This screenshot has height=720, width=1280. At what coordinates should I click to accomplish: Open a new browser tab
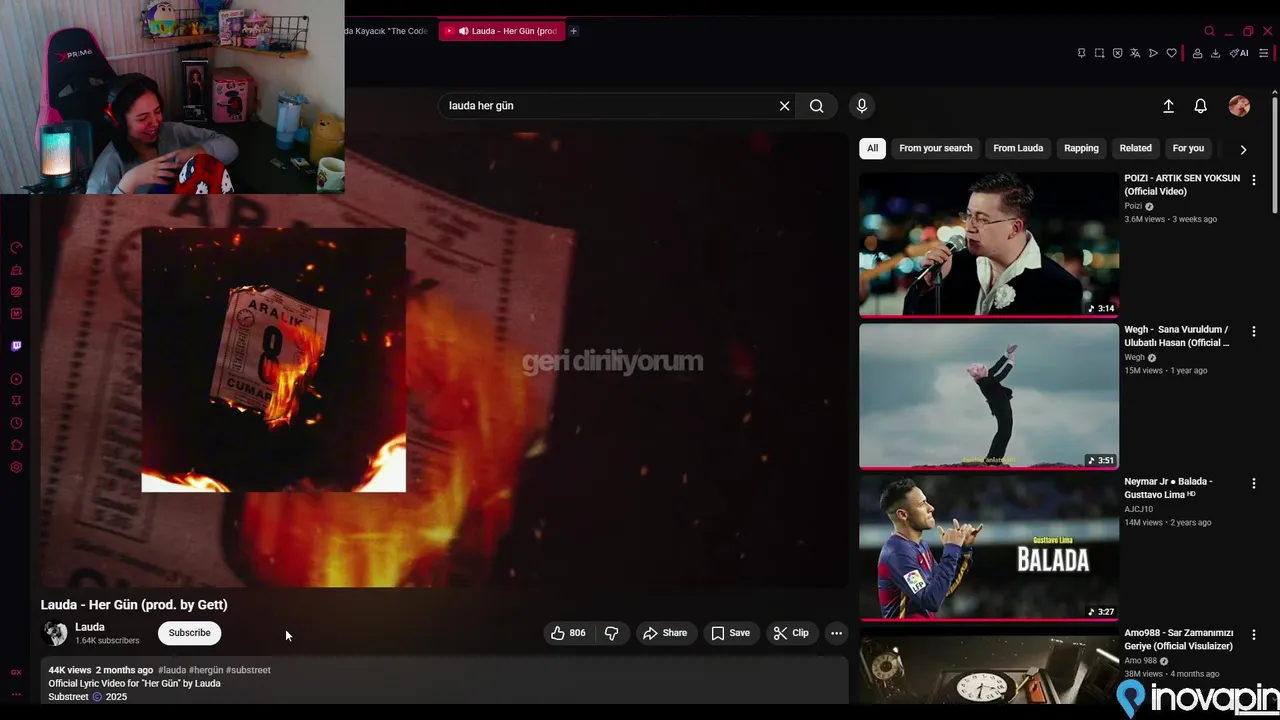(x=573, y=31)
